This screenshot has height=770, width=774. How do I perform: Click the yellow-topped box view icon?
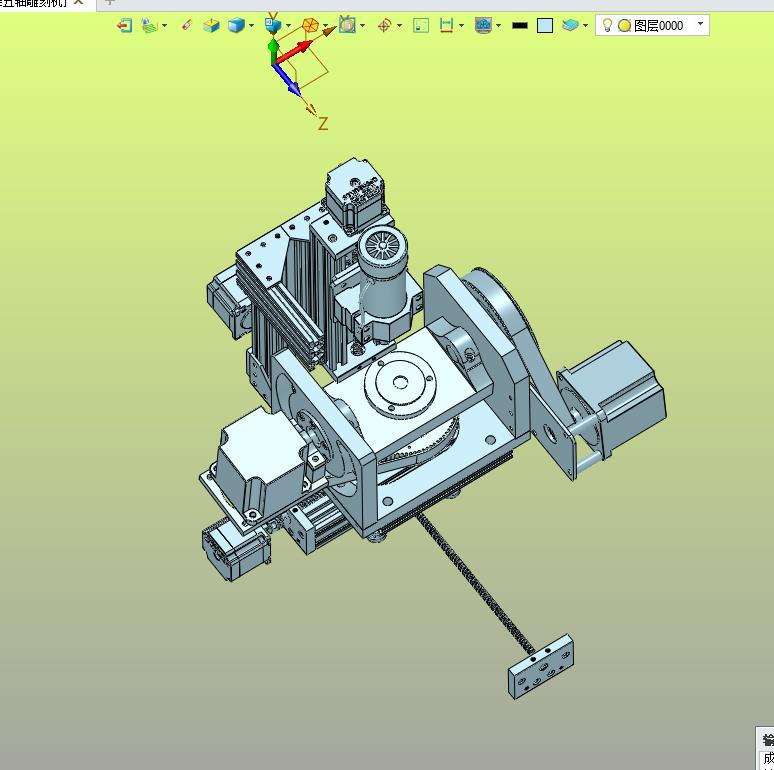[x=211, y=25]
